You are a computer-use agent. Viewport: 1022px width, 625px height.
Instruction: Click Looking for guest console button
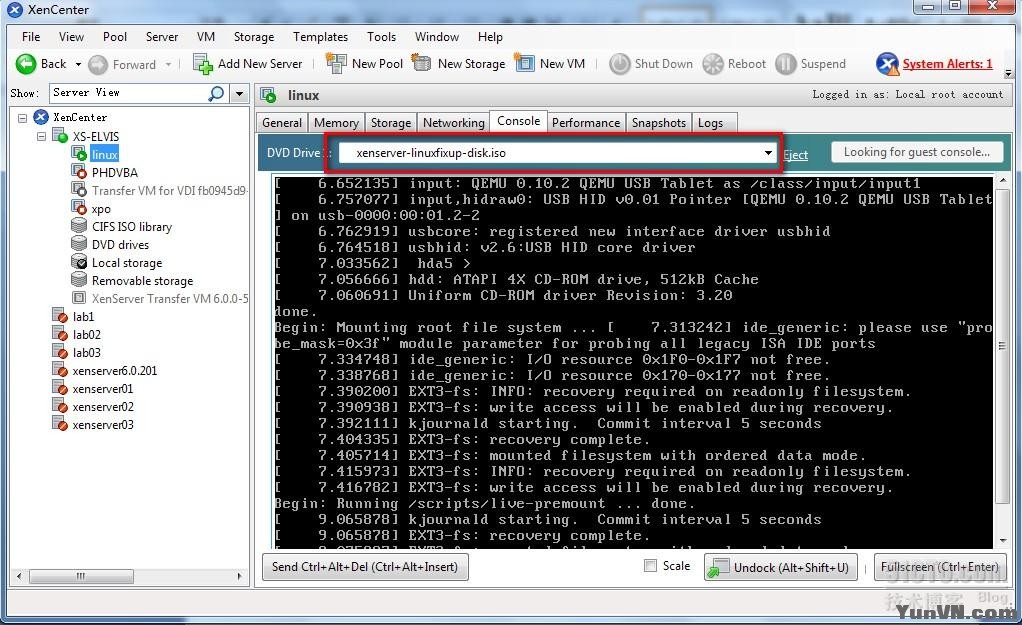click(916, 152)
